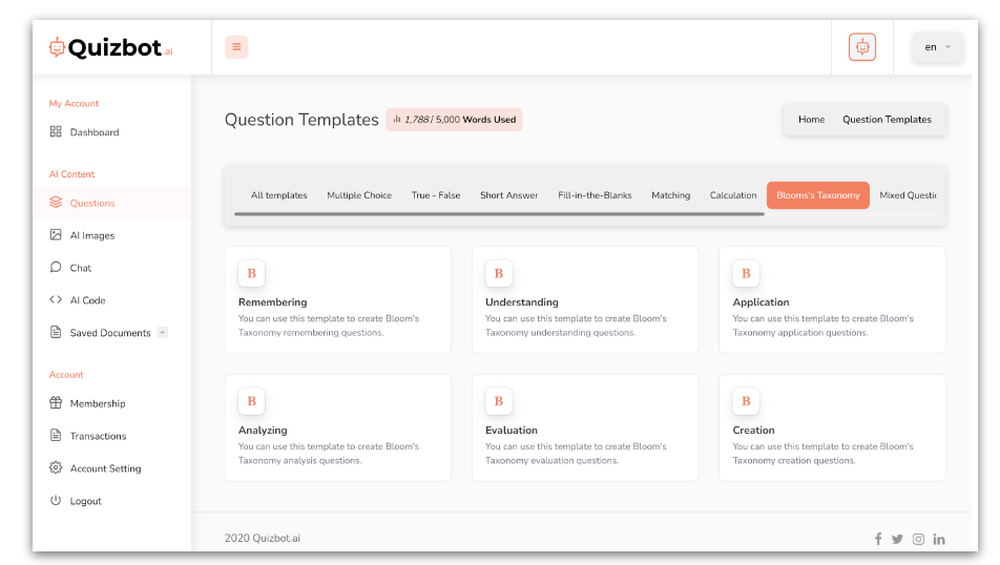Click the Understanding card B icon
The height and width of the screenshot is (565, 1000).
coord(499,274)
